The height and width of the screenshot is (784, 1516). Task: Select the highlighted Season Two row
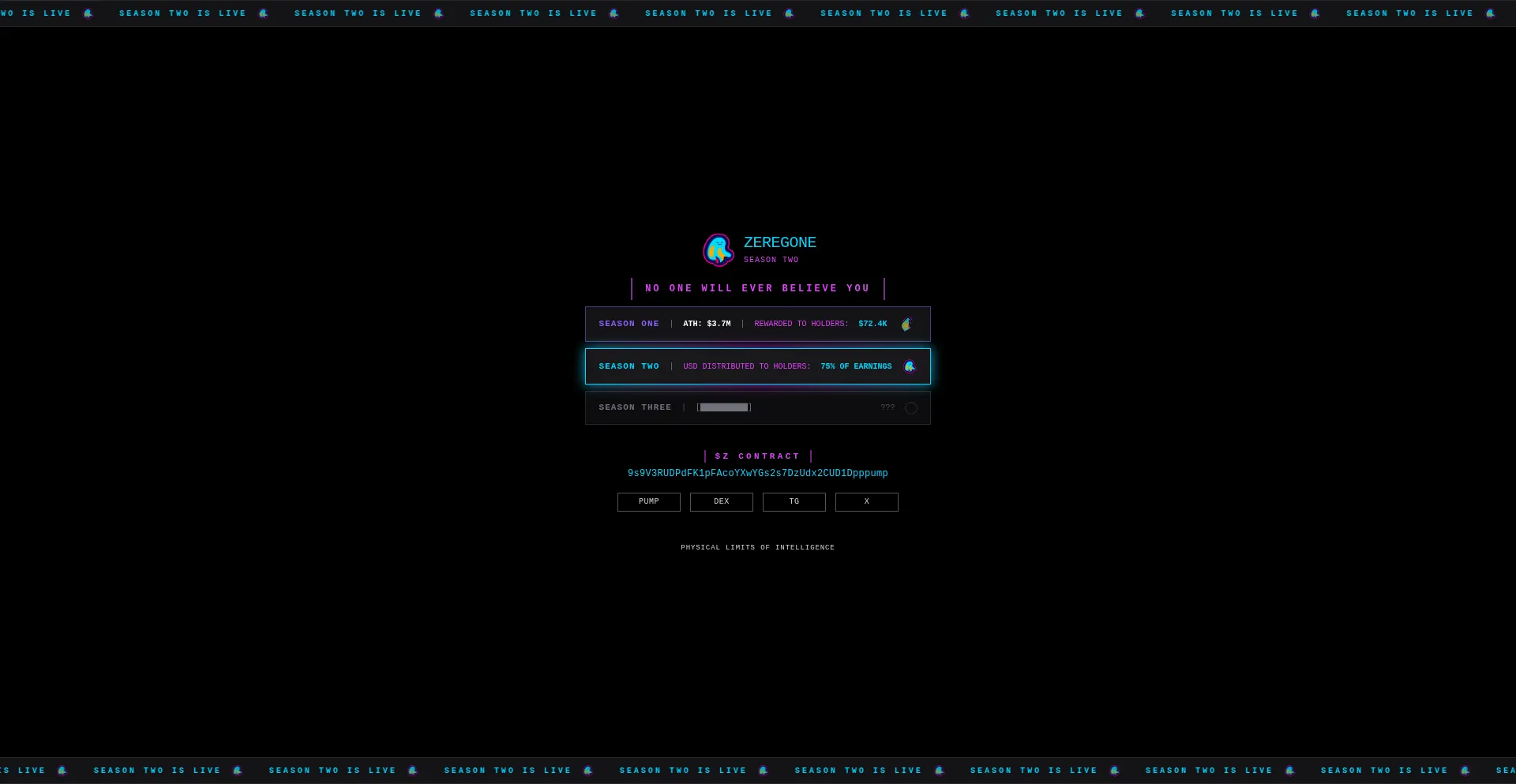click(x=757, y=366)
